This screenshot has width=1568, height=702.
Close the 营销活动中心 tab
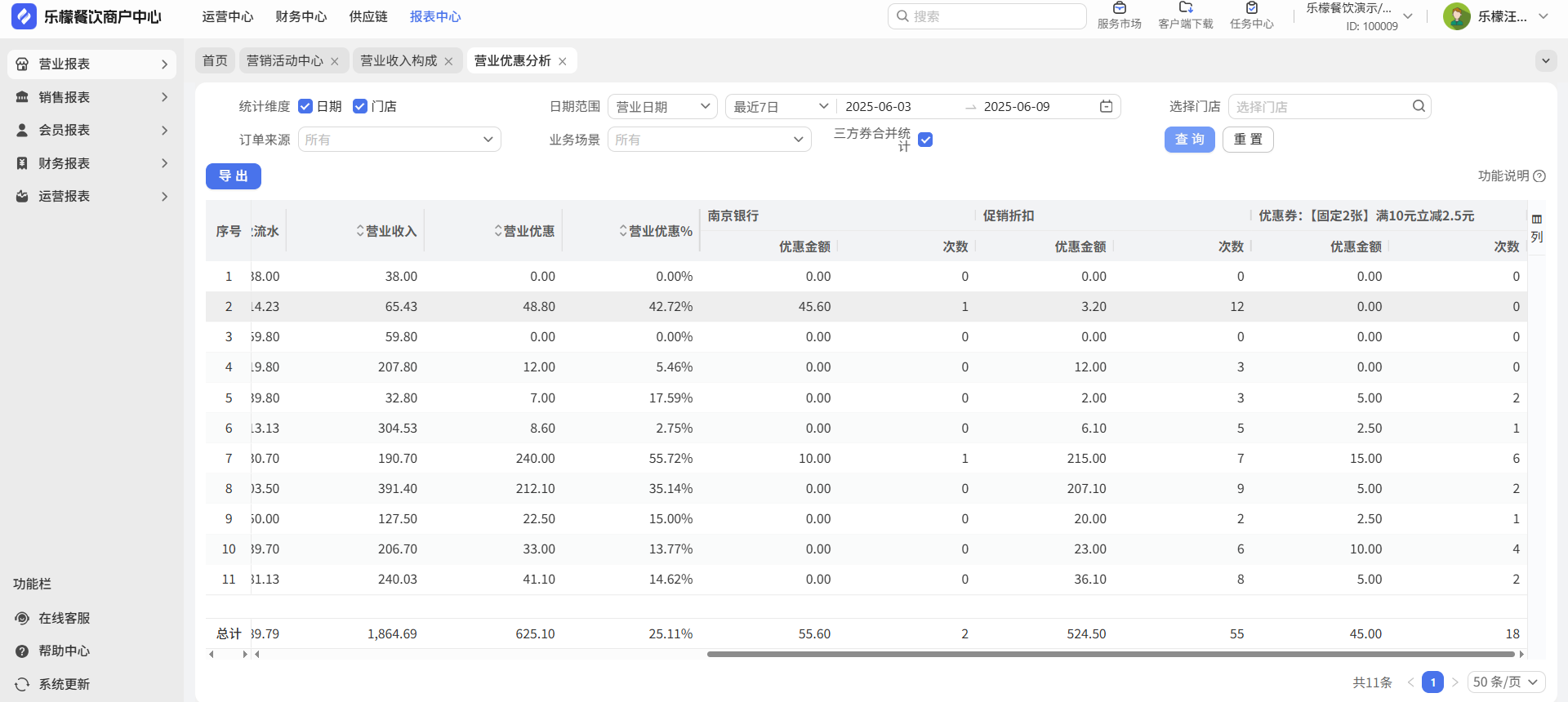coord(335,61)
